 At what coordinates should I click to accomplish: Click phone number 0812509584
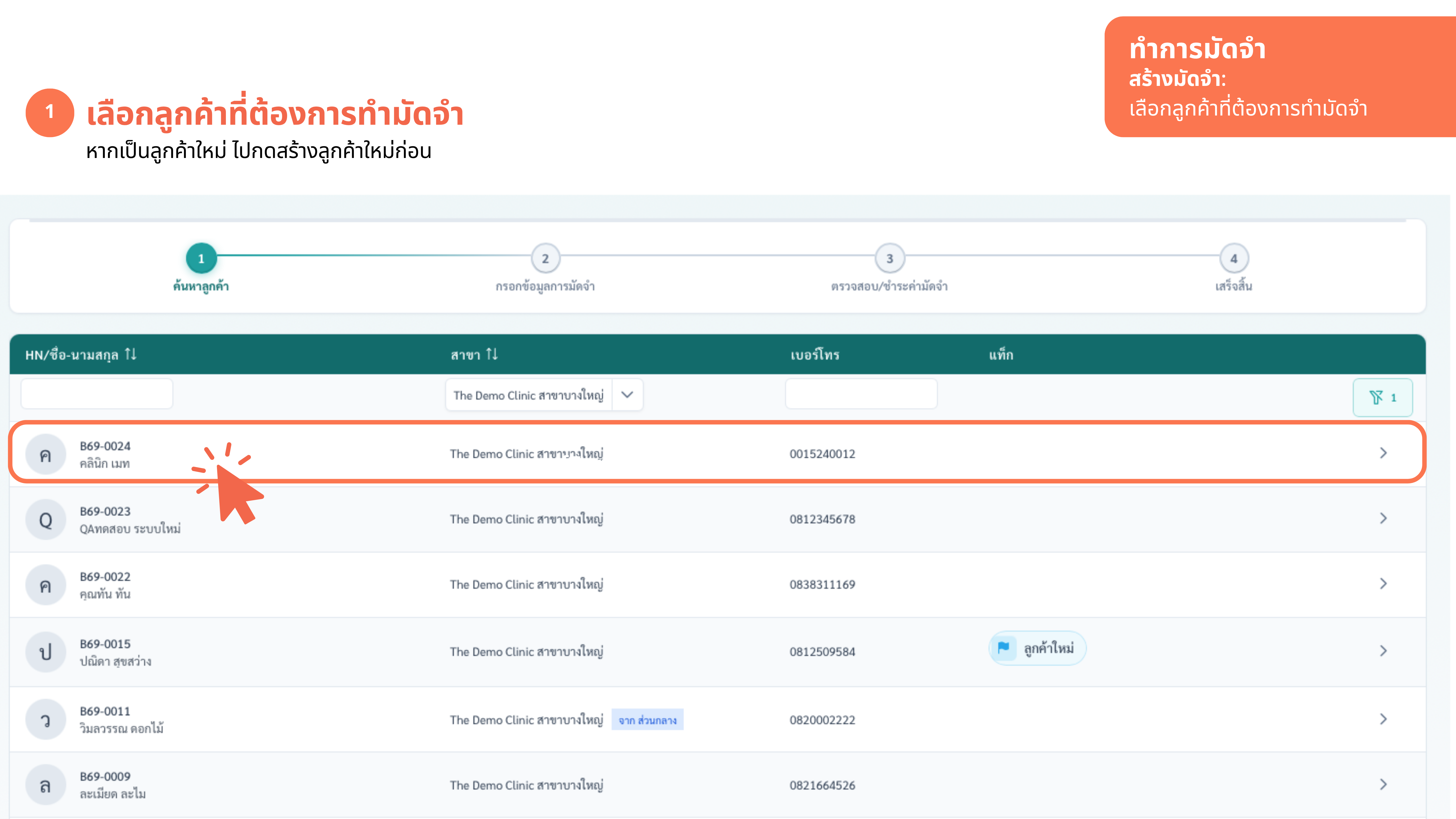pyautogui.click(x=822, y=652)
